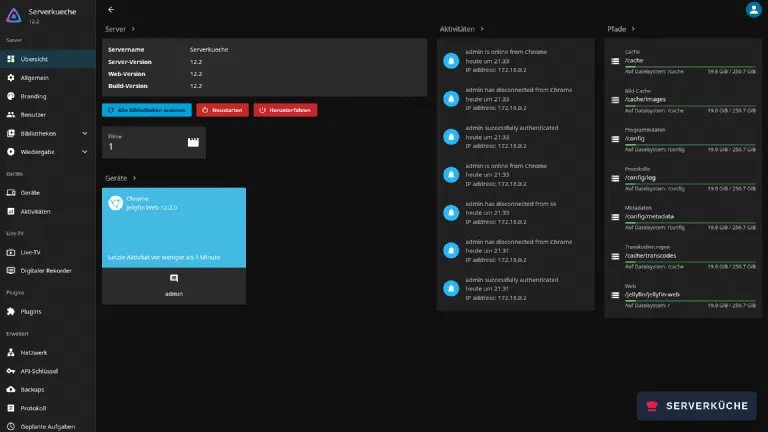The image size is (768, 432).
Task: Open Allgemein settings page
Action: [48, 77]
